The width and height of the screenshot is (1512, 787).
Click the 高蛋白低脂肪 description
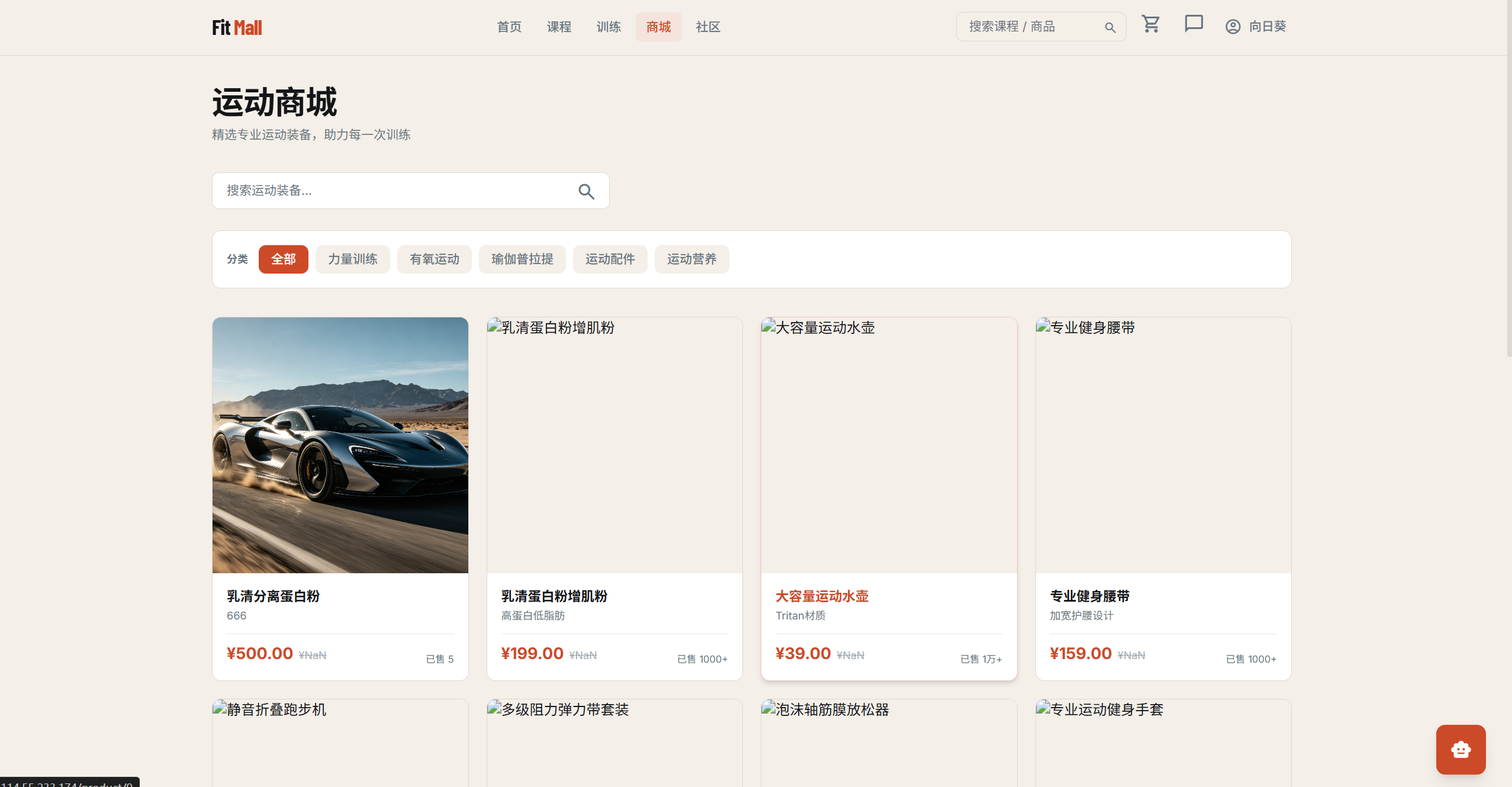coord(533,616)
